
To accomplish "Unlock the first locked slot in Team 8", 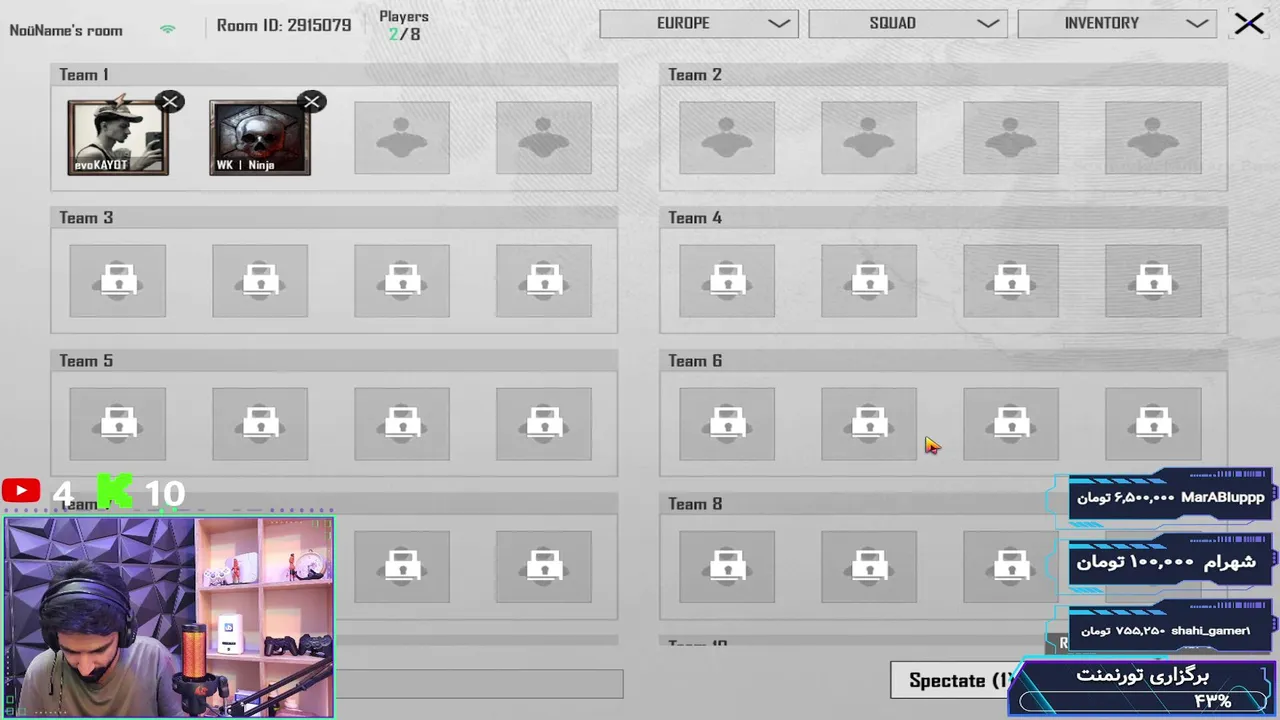I will click(727, 567).
